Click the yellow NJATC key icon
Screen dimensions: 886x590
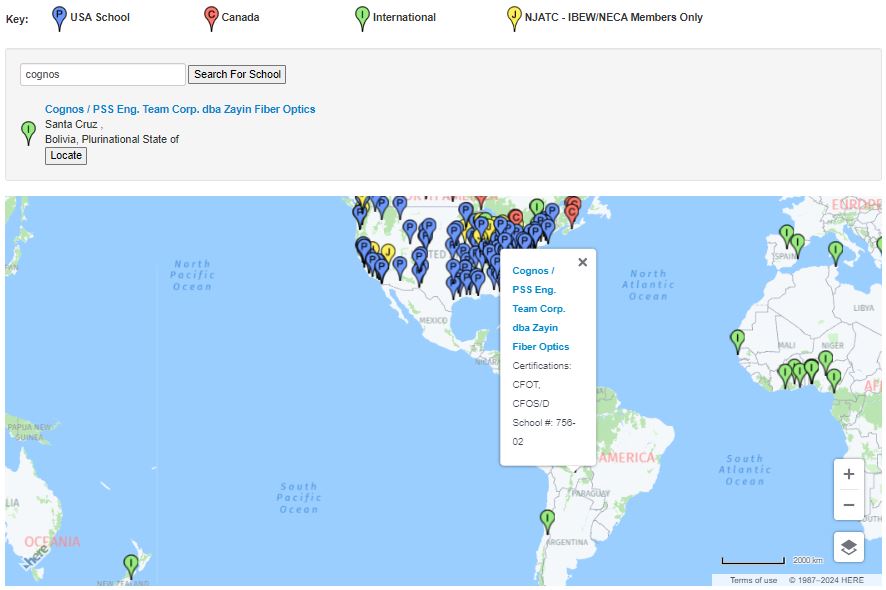(x=514, y=17)
